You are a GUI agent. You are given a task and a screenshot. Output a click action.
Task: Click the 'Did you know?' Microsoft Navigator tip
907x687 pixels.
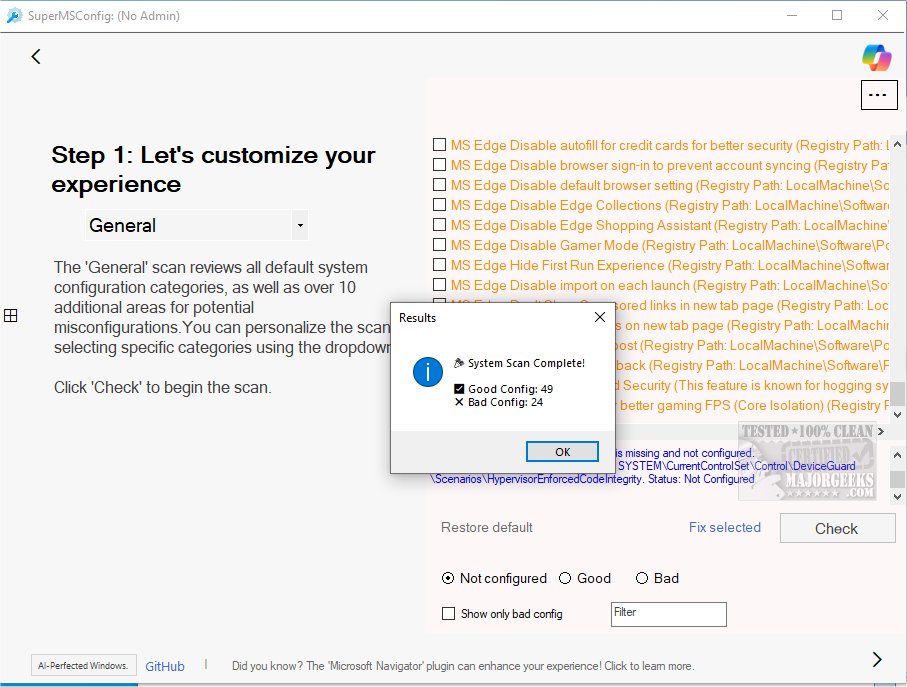(463, 666)
